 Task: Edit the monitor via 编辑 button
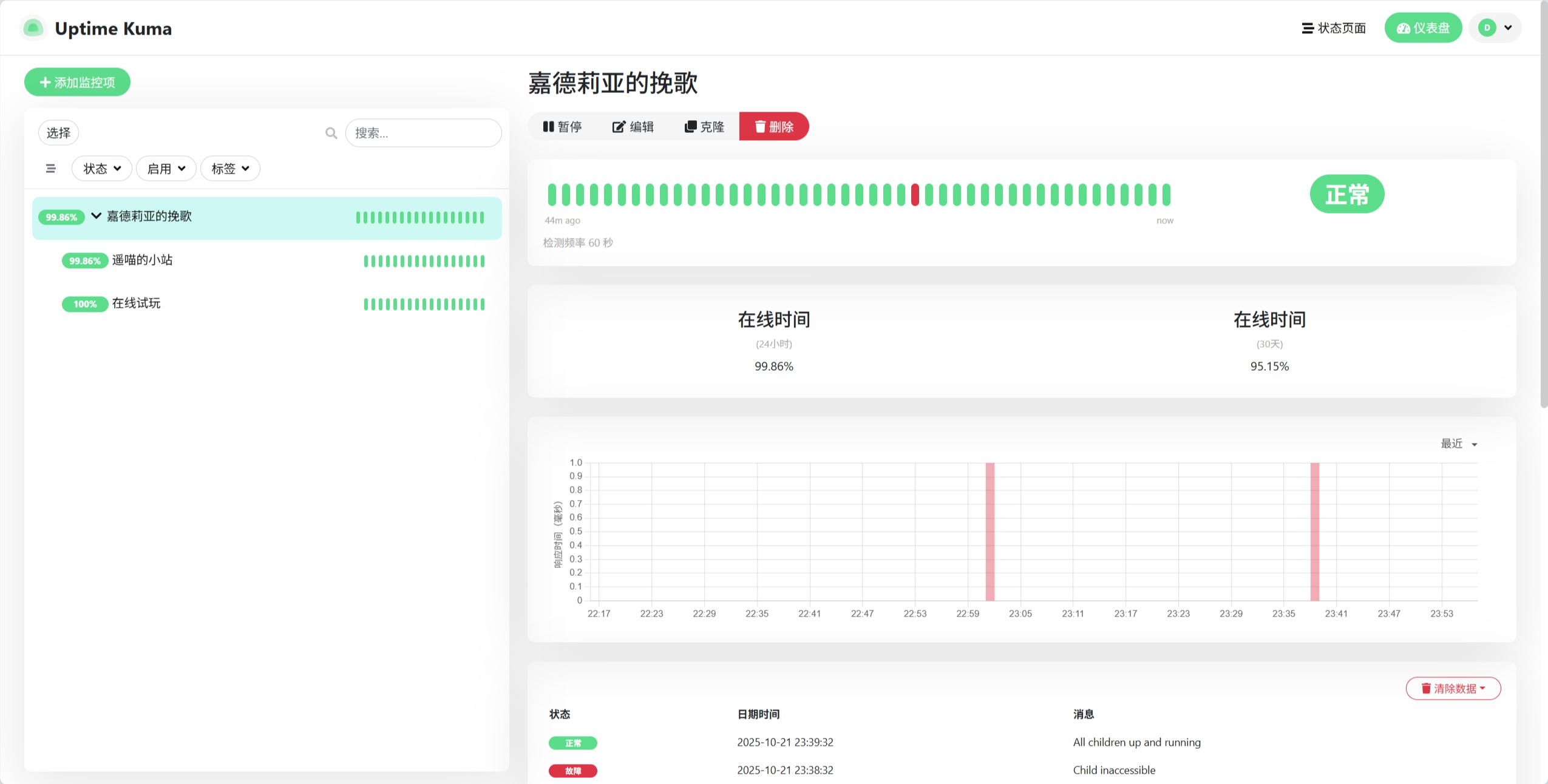tap(633, 126)
